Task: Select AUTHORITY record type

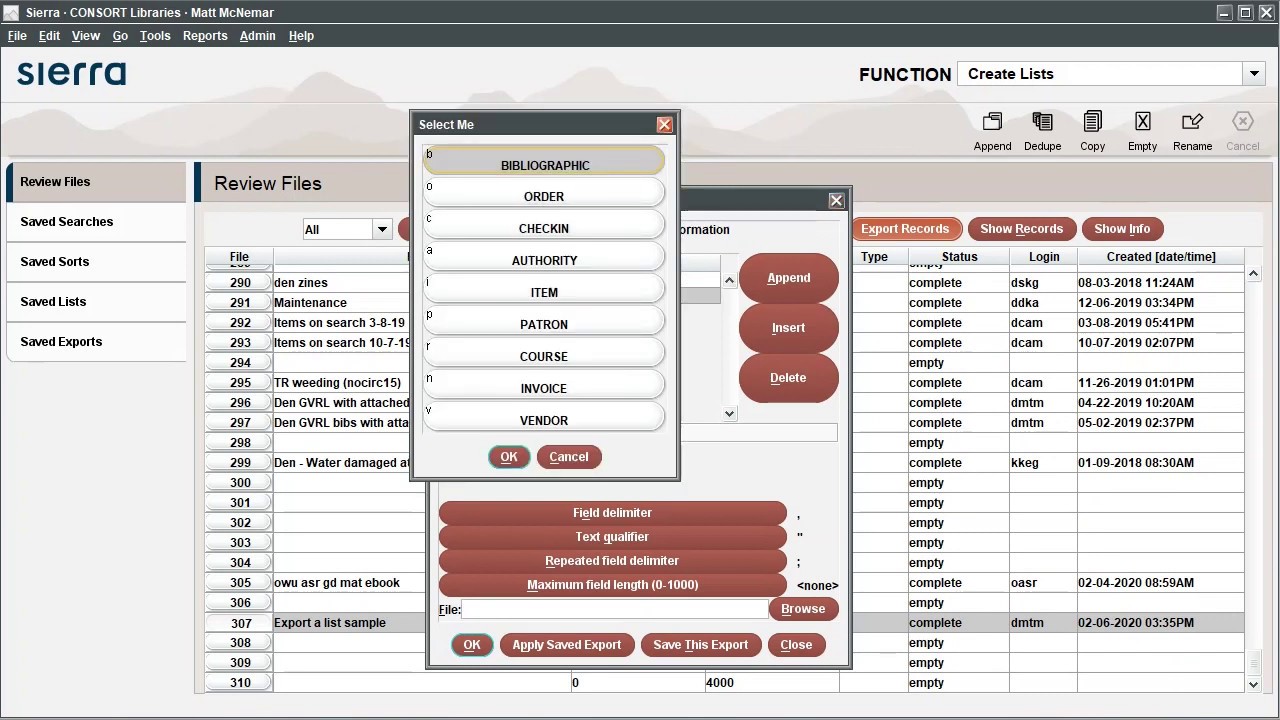Action: click(544, 257)
